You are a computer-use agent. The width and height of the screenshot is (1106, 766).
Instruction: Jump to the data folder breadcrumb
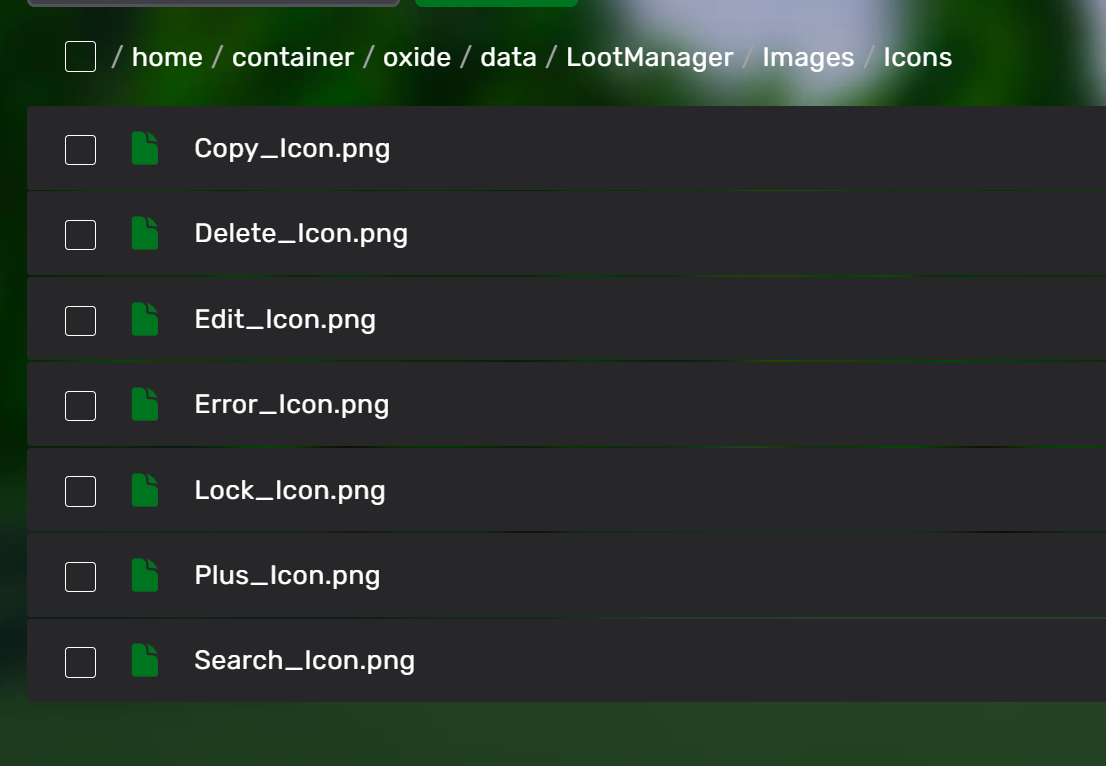(x=508, y=58)
